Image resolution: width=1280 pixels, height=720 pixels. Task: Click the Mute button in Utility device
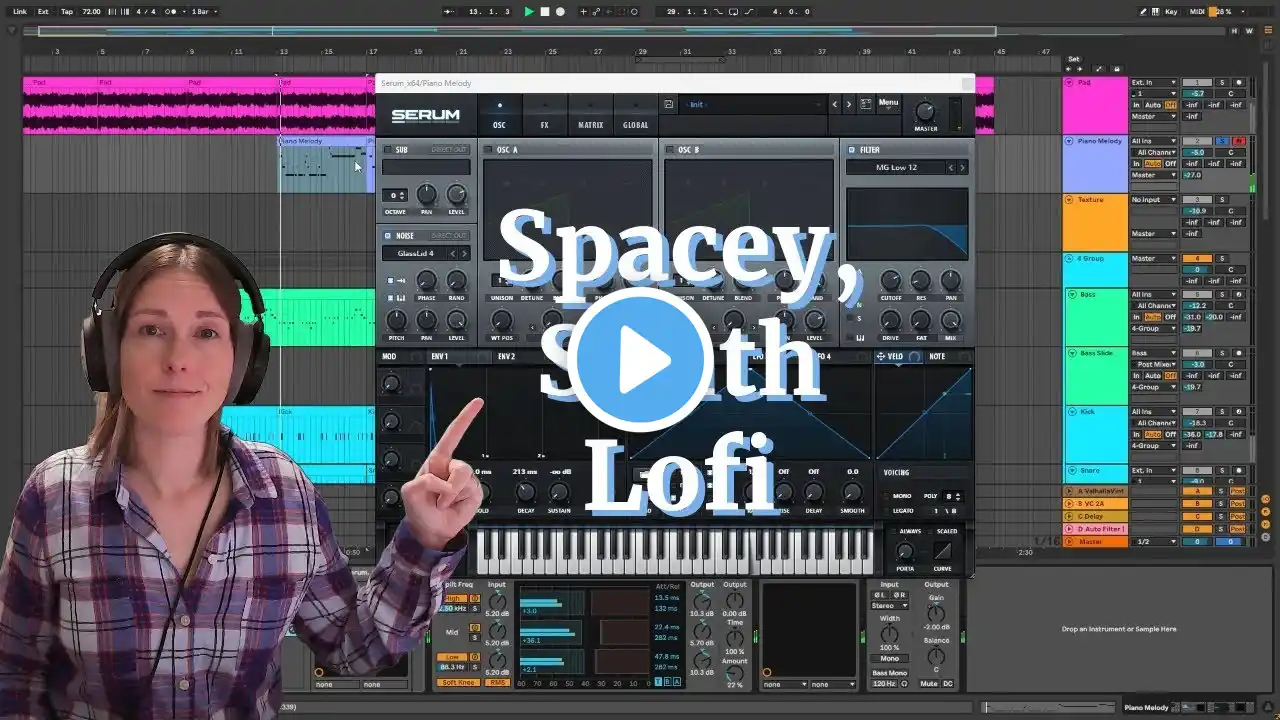pyautogui.click(x=927, y=684)
